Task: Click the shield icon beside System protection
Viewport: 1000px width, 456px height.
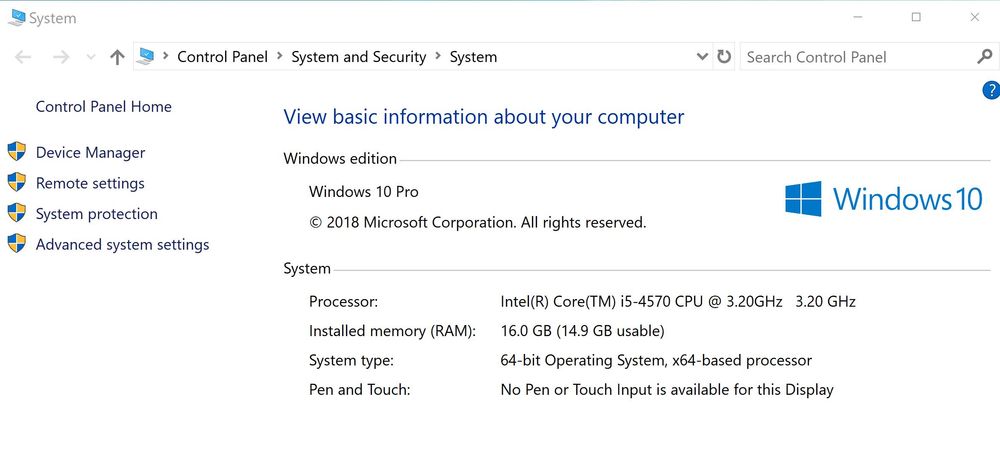Action: pyautogui.click(x=16, y=213)
